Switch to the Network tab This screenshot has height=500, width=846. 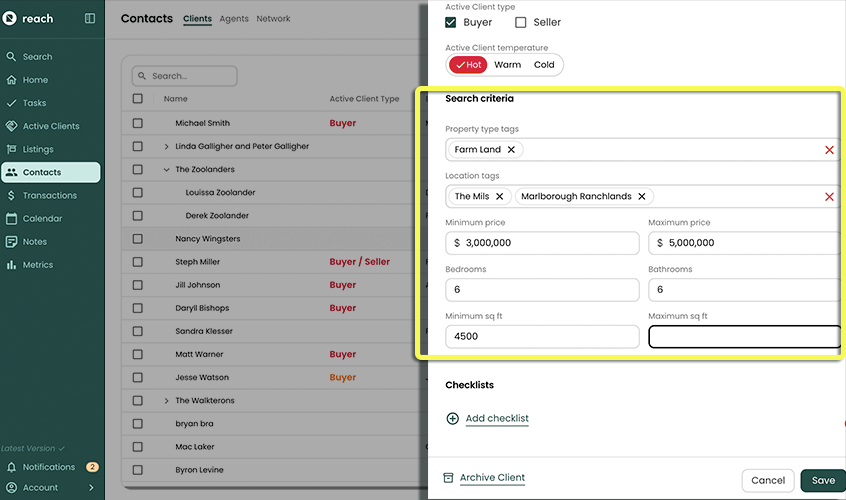tap(273, 19)
